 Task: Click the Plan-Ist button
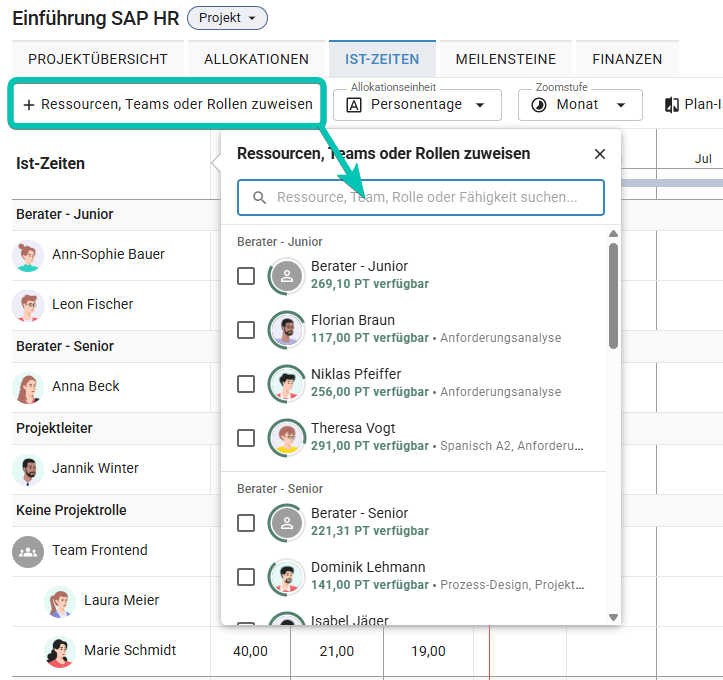tap(692, 105)
